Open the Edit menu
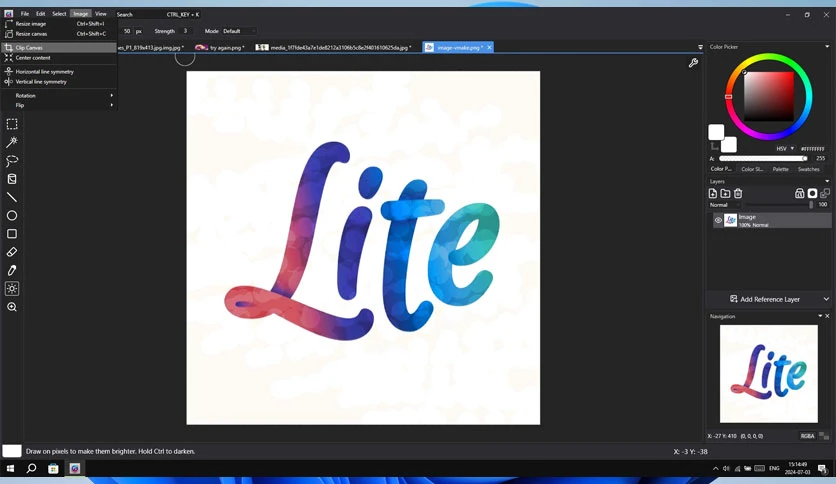Viewport: 836px width, 484px height. (x=41, y=14)
